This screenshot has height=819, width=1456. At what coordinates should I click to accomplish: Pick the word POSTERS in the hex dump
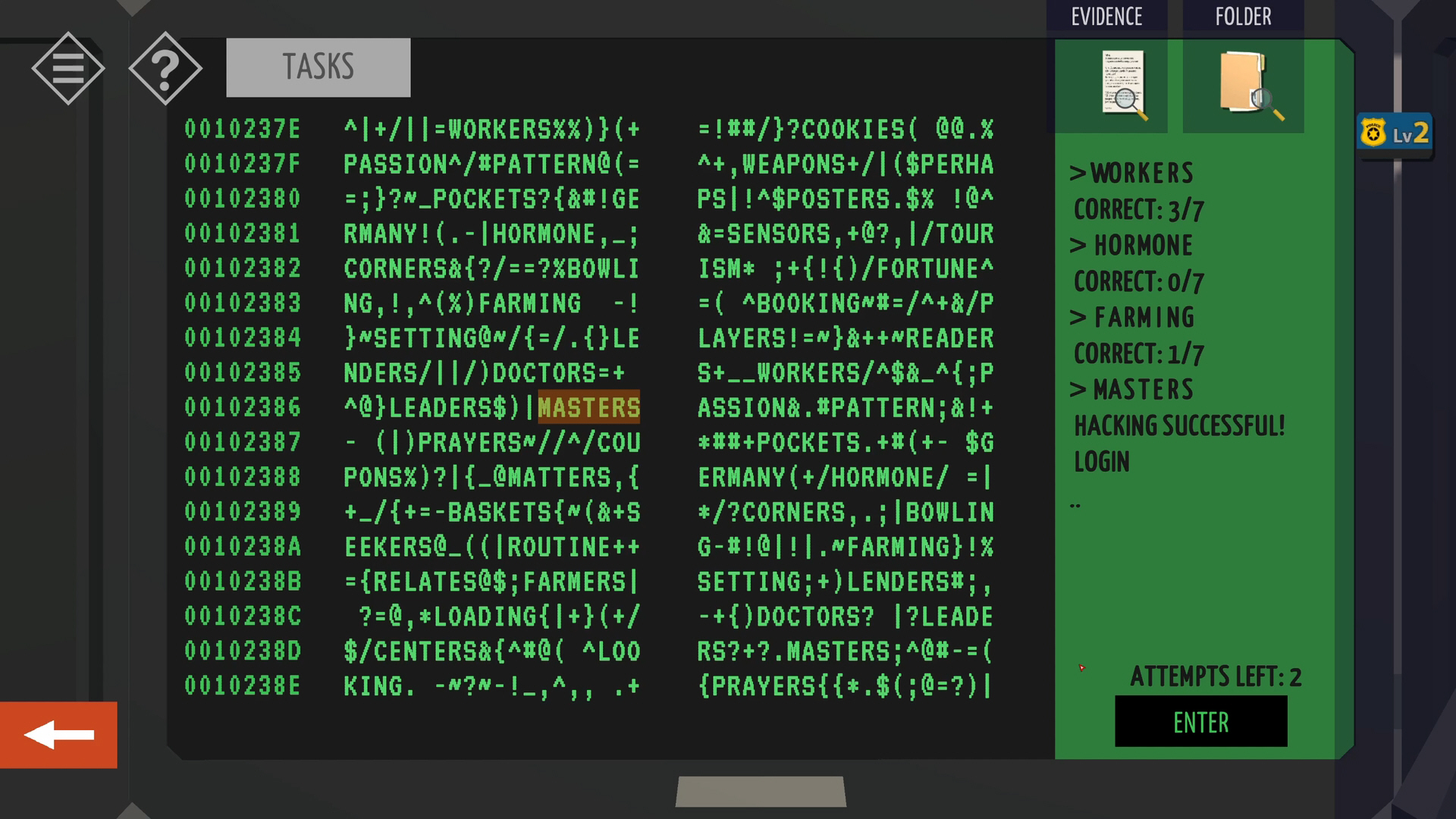click(x=838, y=199)
